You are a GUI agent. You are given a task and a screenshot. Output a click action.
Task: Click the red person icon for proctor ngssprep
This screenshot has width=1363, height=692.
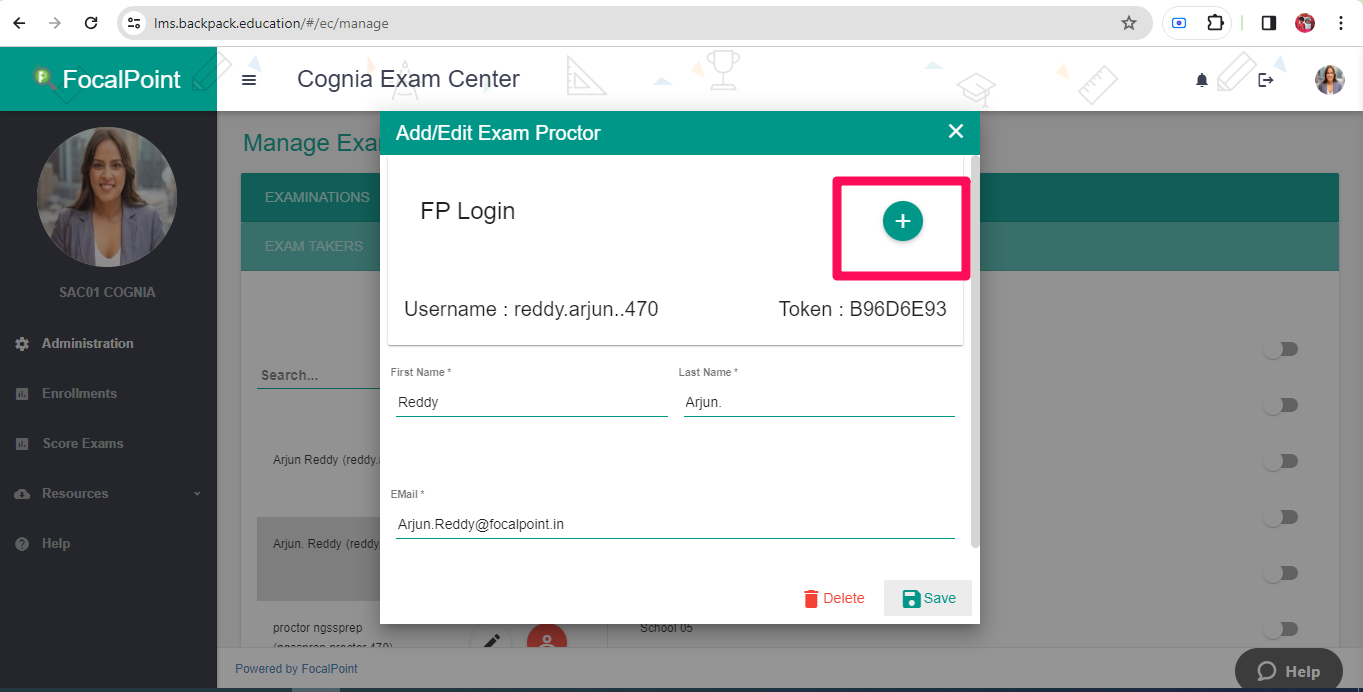[547, 643]
